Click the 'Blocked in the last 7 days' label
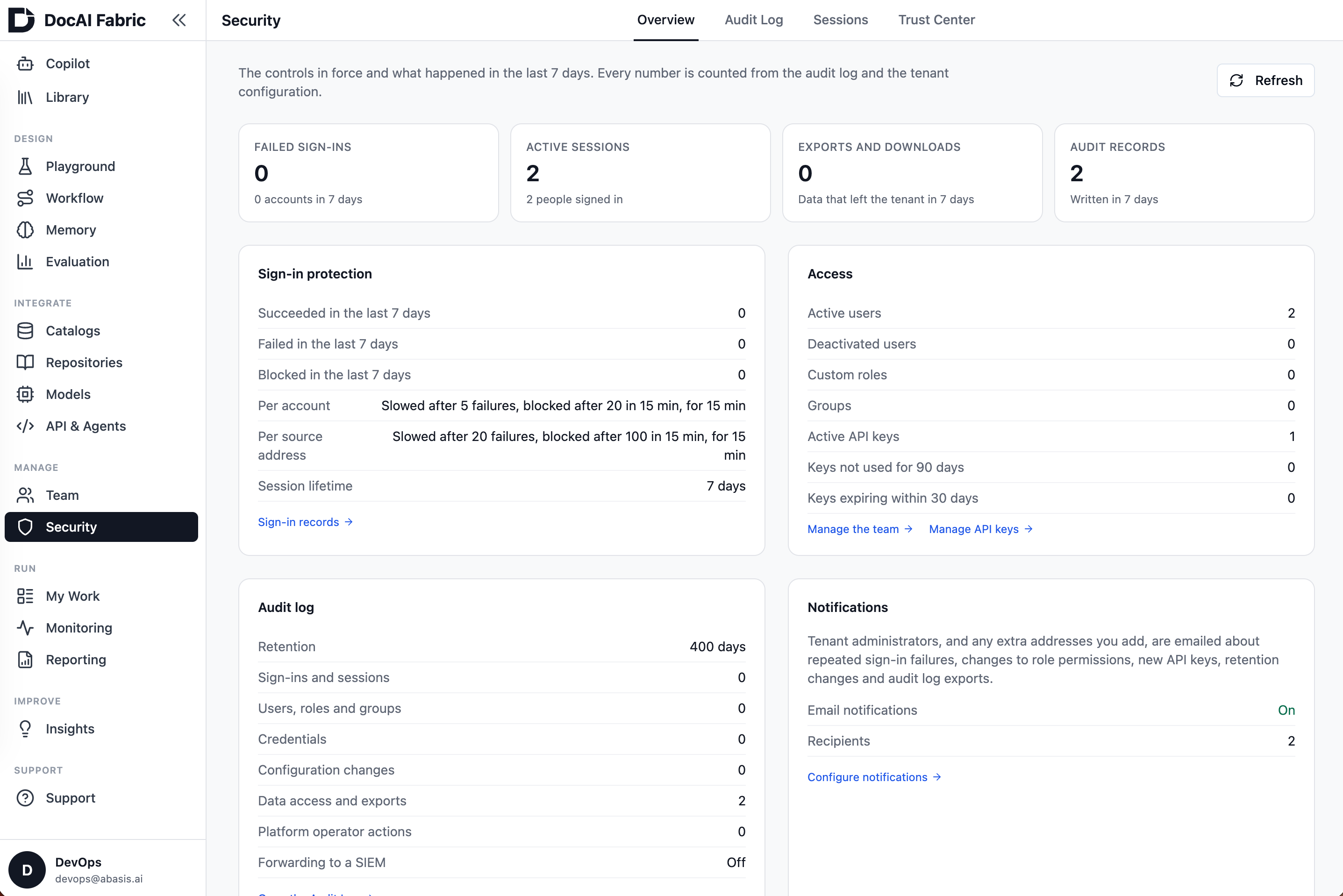The image size is (1343, 896). pos(334,375)
